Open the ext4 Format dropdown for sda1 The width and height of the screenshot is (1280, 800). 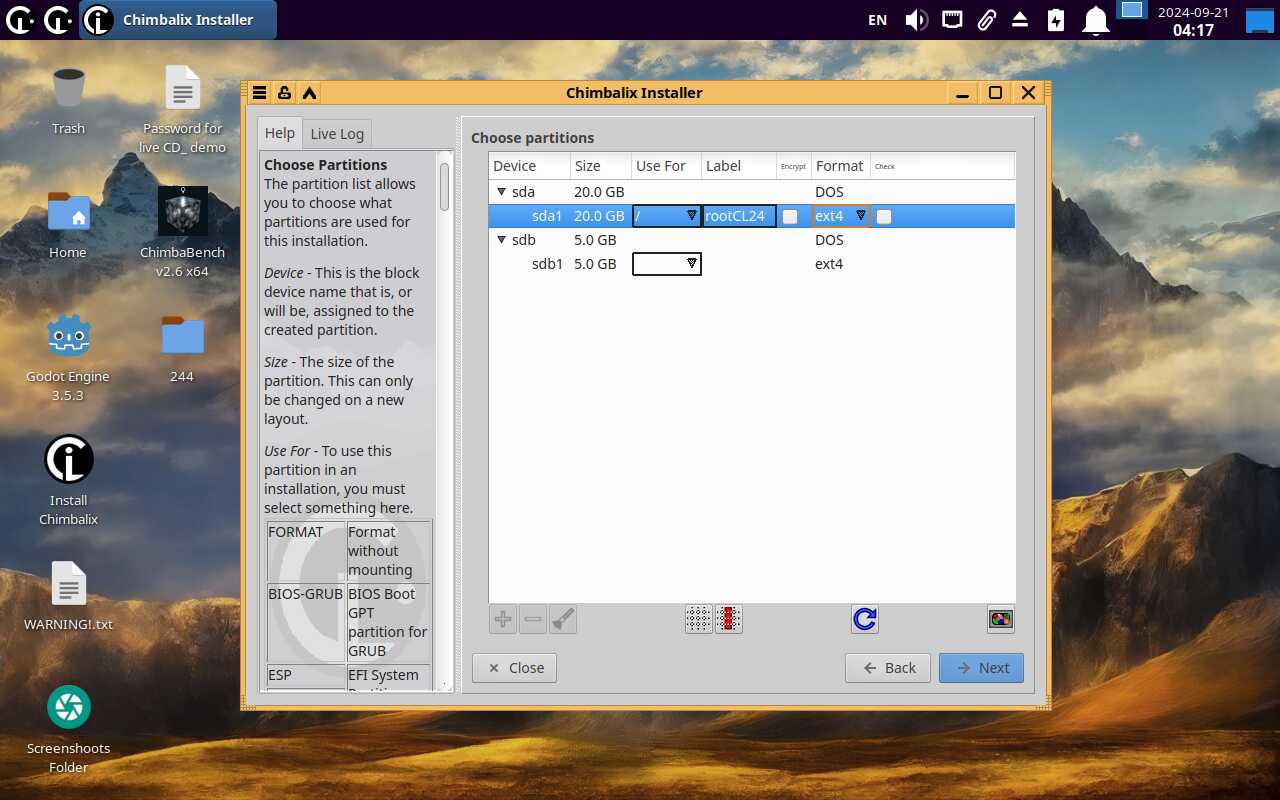[x=840, y=216]
